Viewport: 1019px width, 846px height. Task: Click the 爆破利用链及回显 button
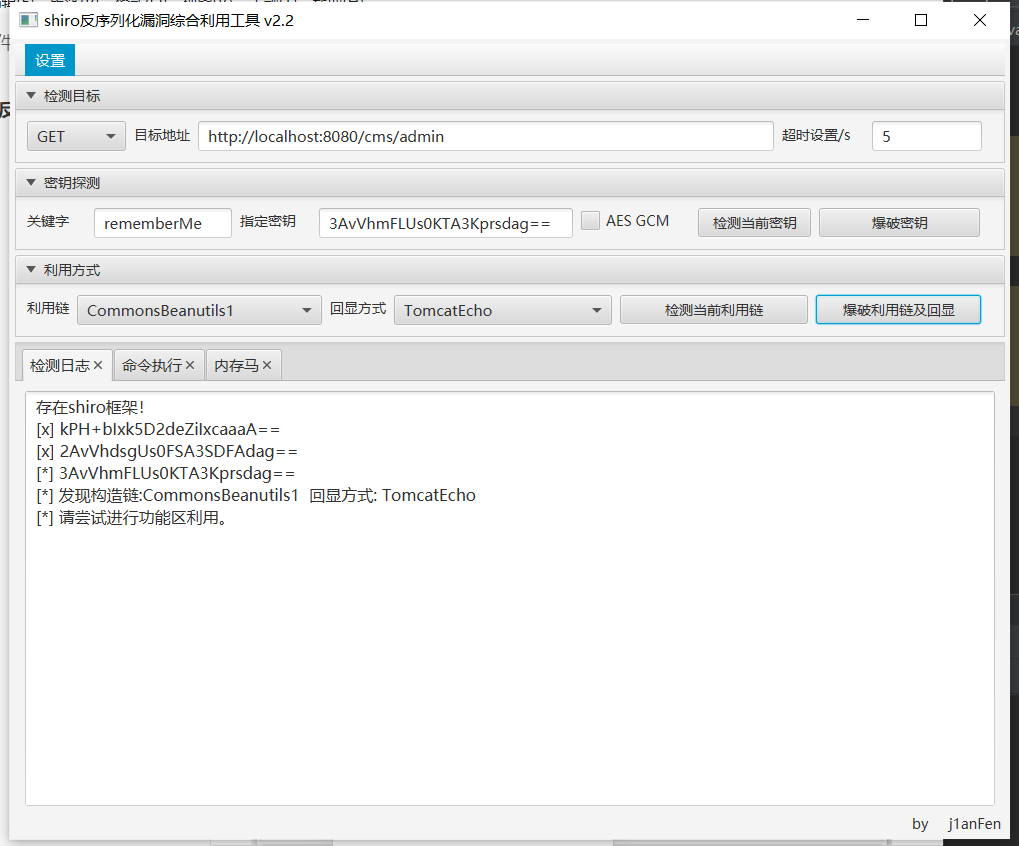pyautogui.click(x=898, y=310)
